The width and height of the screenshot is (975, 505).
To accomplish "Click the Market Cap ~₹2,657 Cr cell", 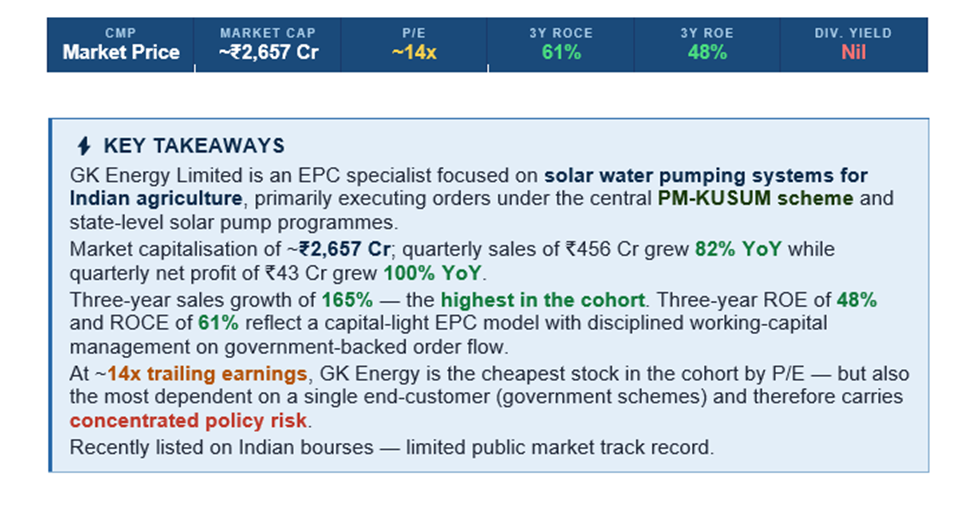I will [x=269, y=45].
